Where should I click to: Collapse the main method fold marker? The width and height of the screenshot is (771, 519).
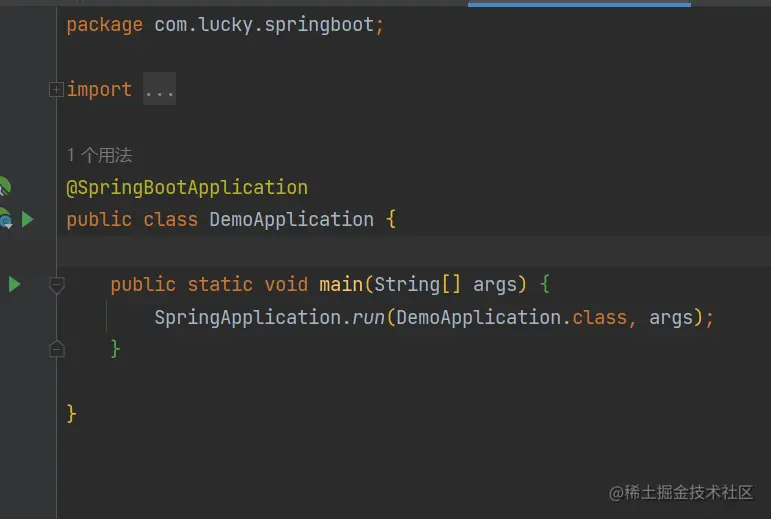pos(57,285)
